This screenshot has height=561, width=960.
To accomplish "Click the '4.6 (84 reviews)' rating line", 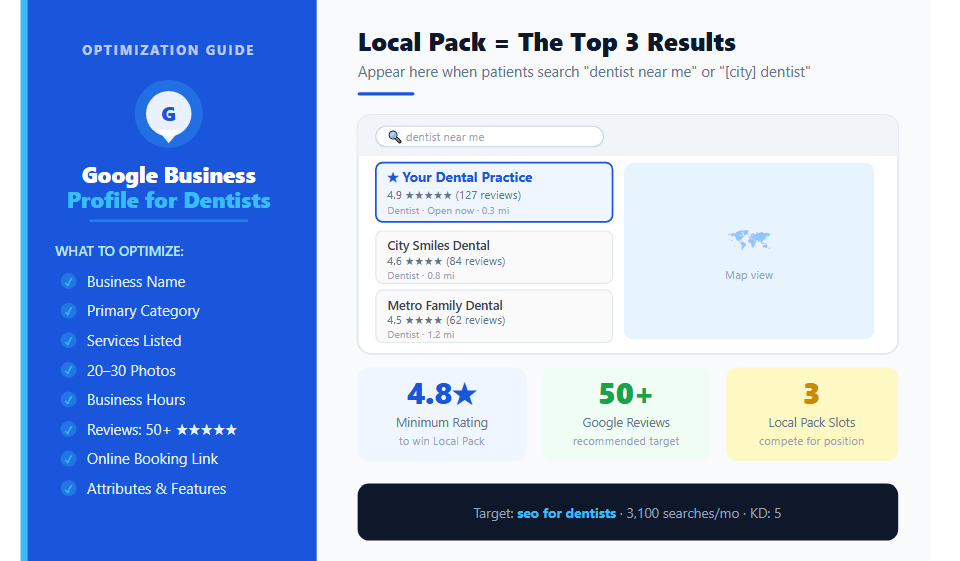I will [x=446, y=261].
